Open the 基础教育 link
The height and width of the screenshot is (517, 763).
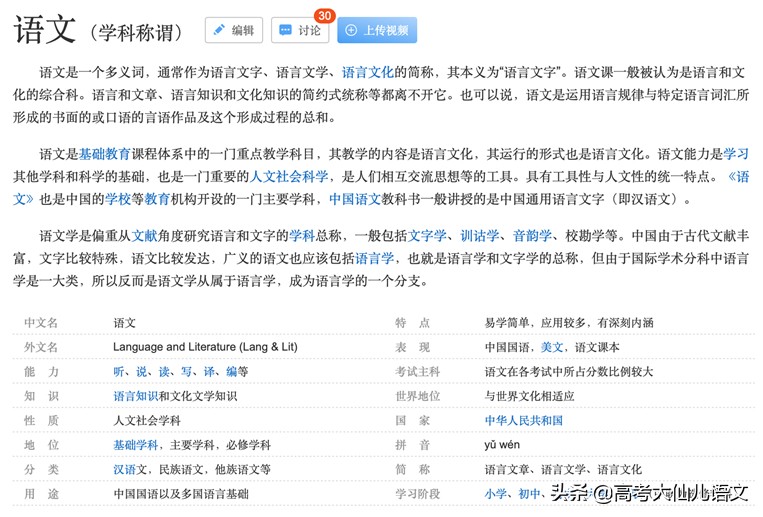105,154
